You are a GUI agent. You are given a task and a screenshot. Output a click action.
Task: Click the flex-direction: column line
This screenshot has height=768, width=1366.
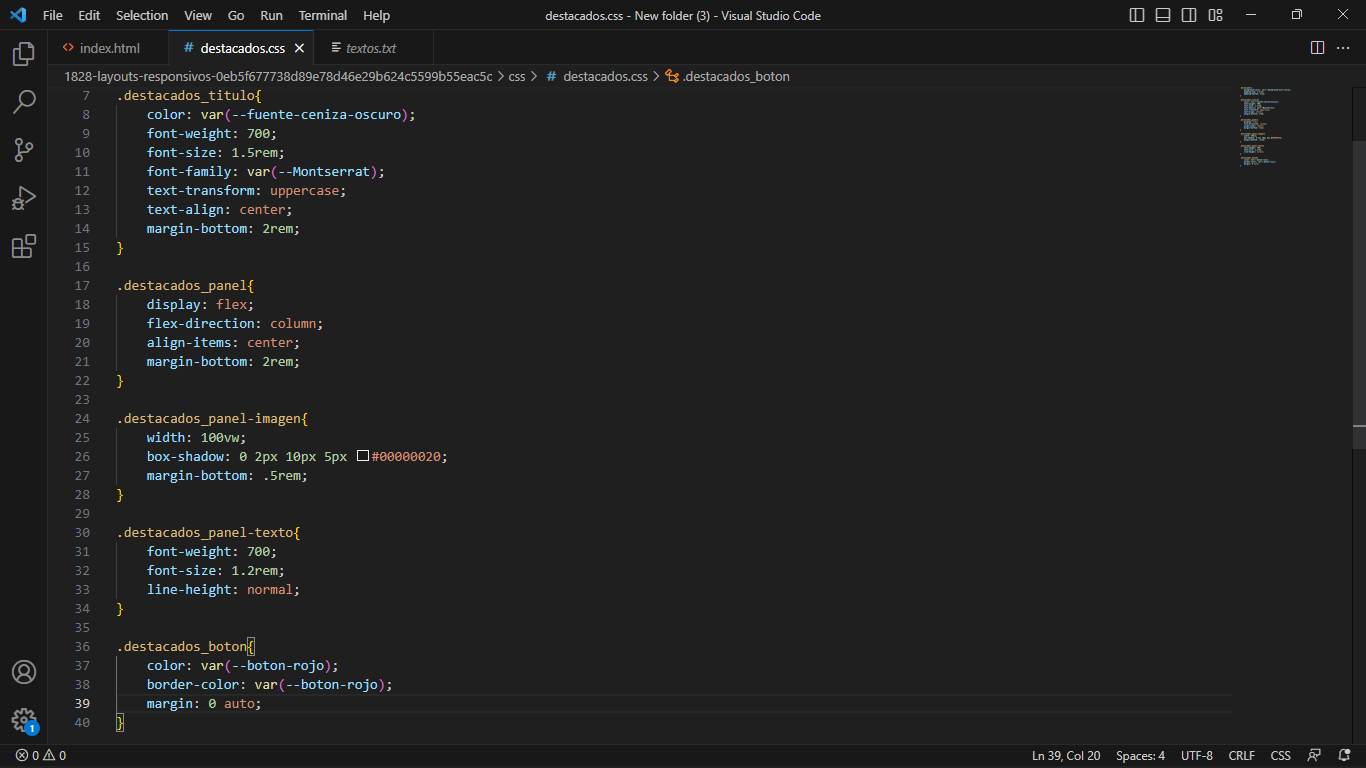[235, 324]
